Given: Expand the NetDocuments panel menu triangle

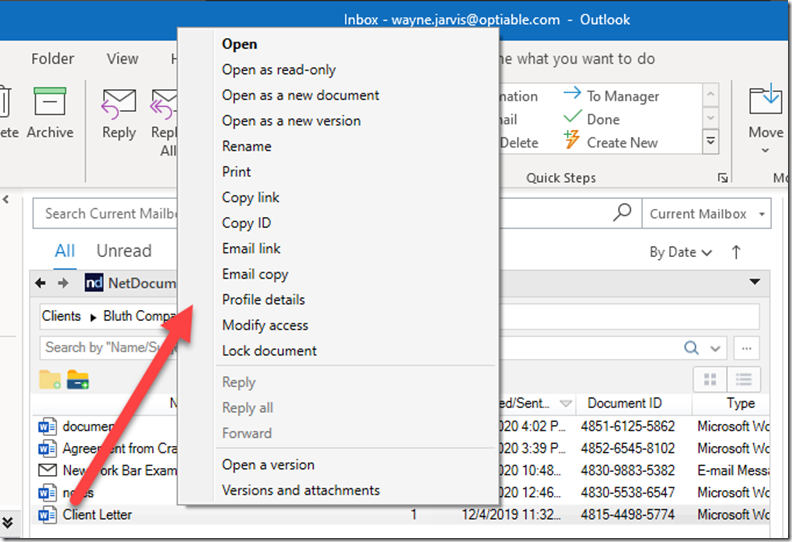Looking at the screenshot, I should [x=755, y=282].
